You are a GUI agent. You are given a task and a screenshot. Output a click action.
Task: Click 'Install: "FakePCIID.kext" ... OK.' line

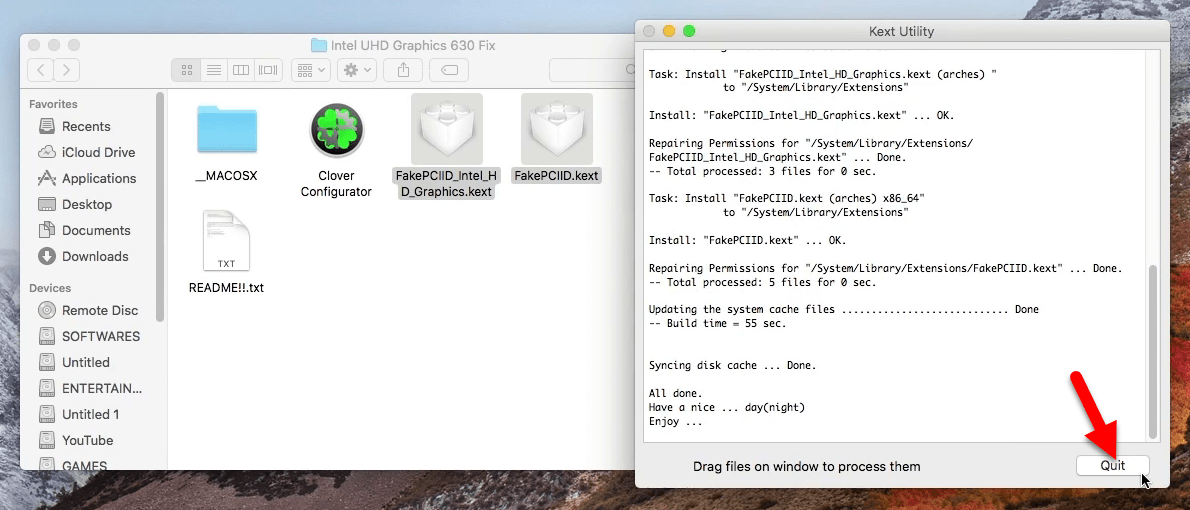(x=748, y=241)
